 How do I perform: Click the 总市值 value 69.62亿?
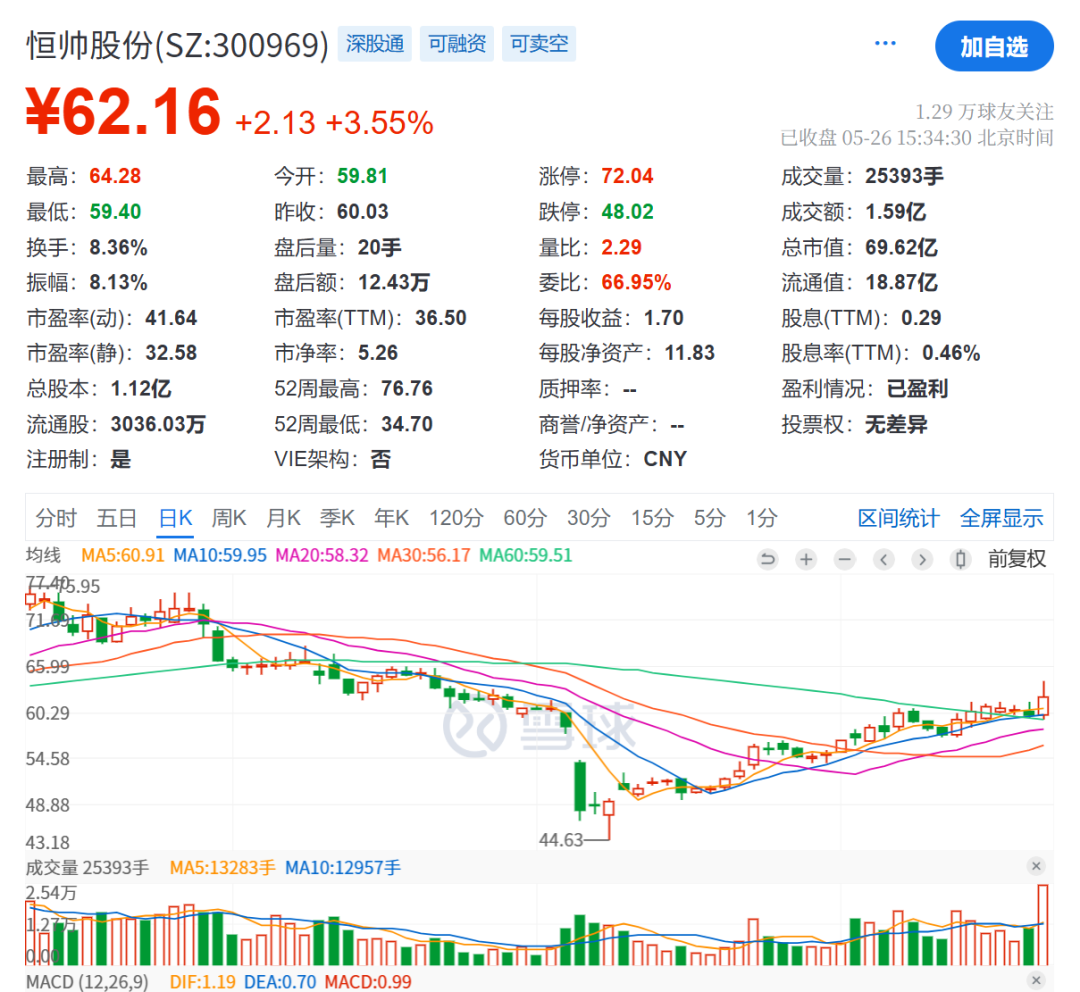click(x=902, y=247)
